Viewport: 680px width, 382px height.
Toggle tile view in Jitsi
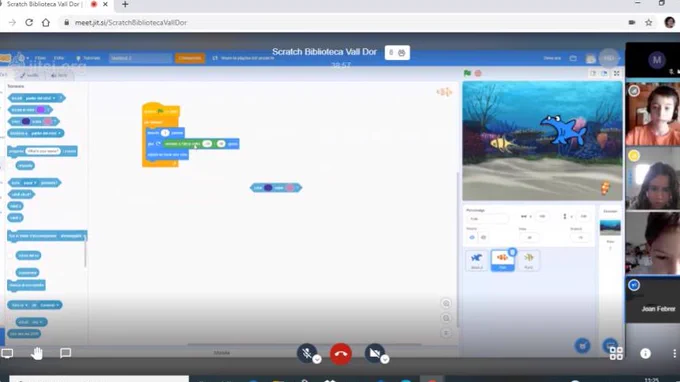(616, 353)
